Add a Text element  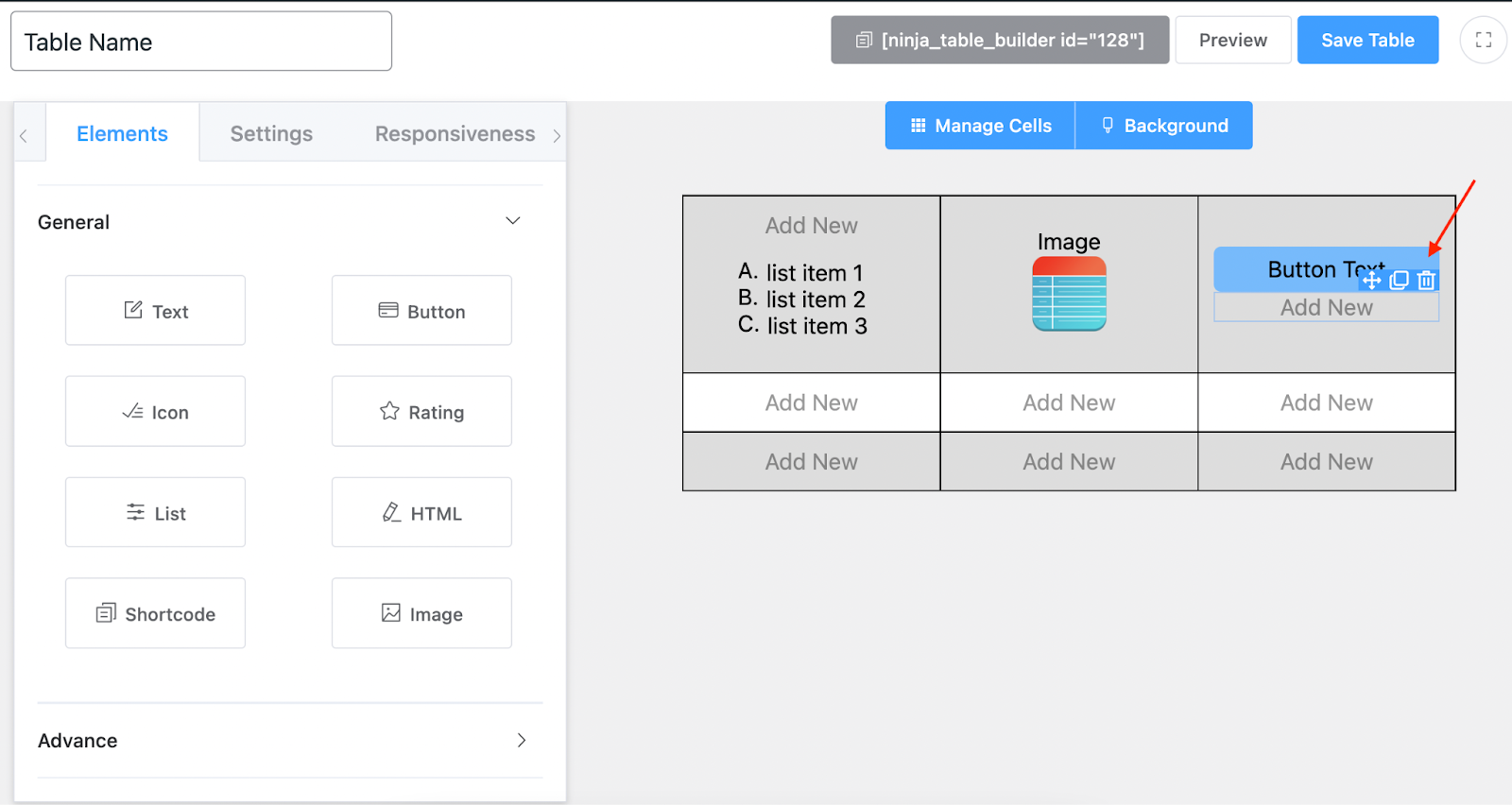[155, 311]
